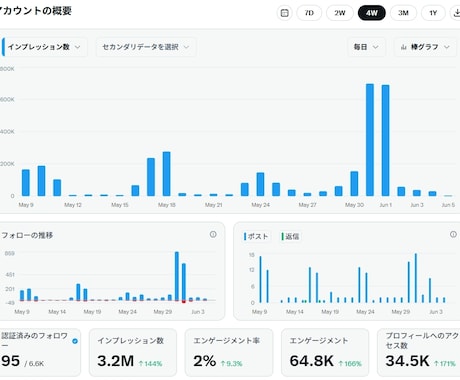Image resolution: width=460 pixels, height=380 pixels.
Task: Select the 7D time range
Action: tap(309, 13)
